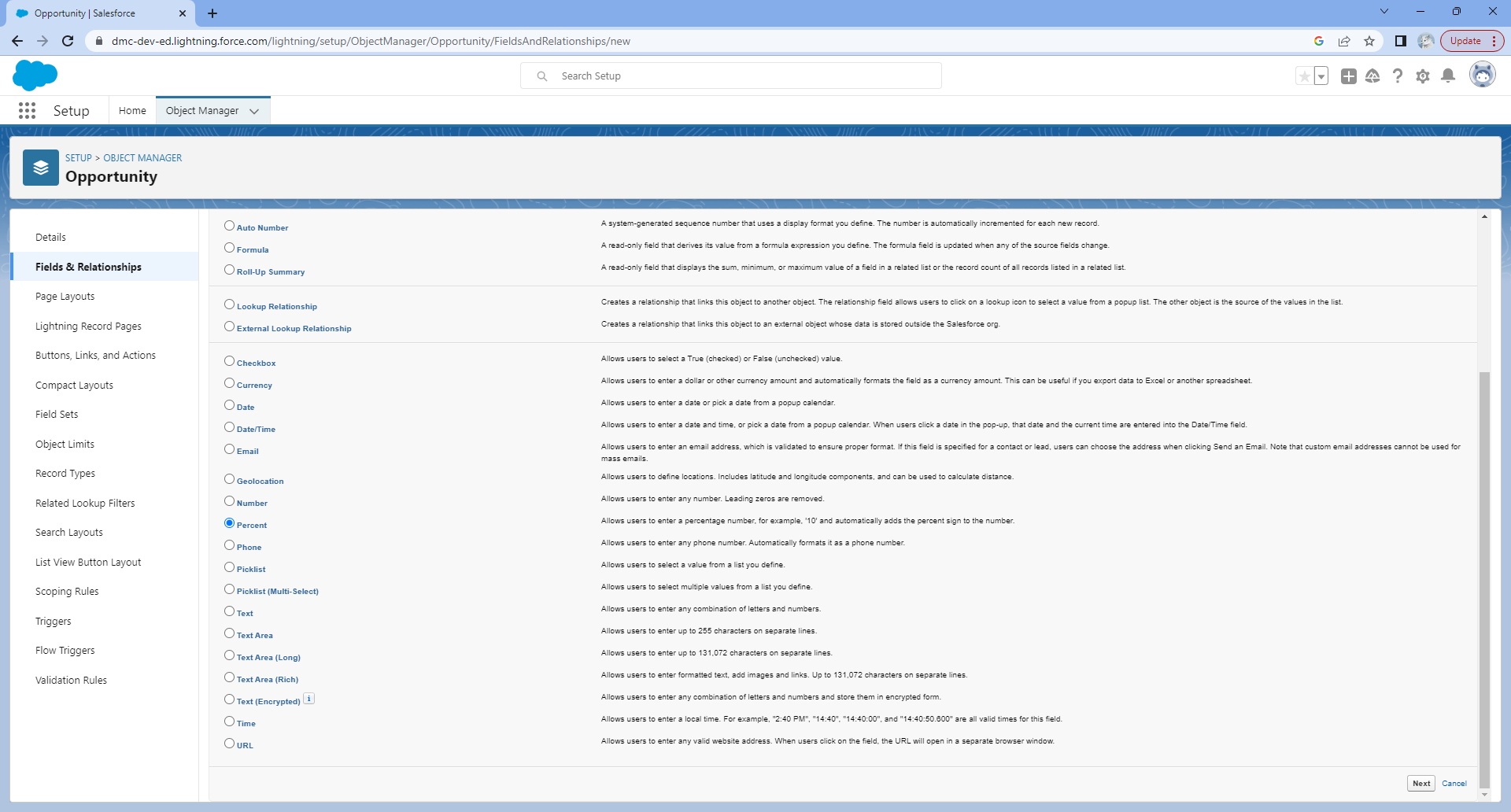This screenshot has width=1511, height=812.
Task: Click the Next button
Action: [x=1420, y=783]
